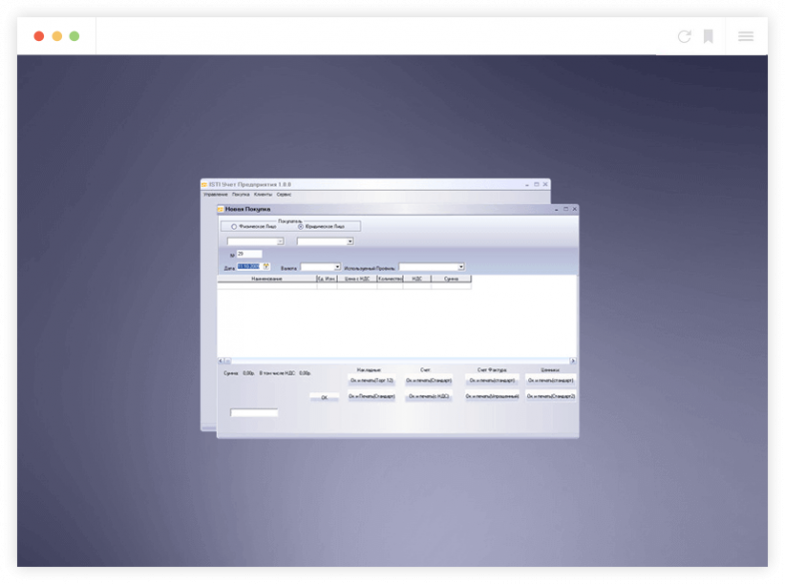
Task: Click the Новая Покупка window title icon
Action: [x=221, y=209]
